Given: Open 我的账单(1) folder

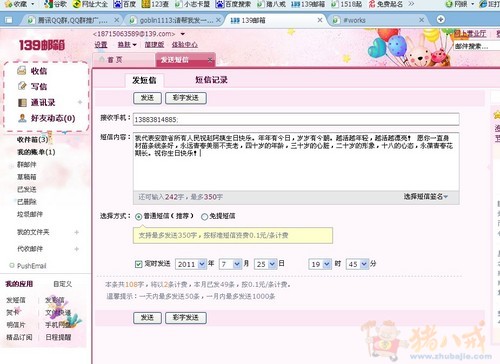Looking at the screenshot, I should [36, 152].
